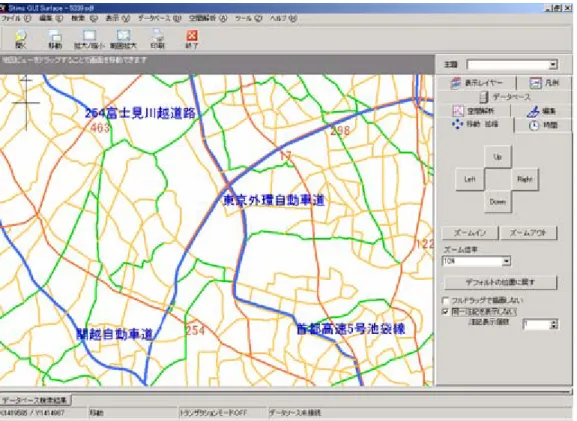The width and height of the screenshot is (577, 421).
Task: Select the 拡大/縮小 zoom toolbar tool
Action: coord(89,39)
